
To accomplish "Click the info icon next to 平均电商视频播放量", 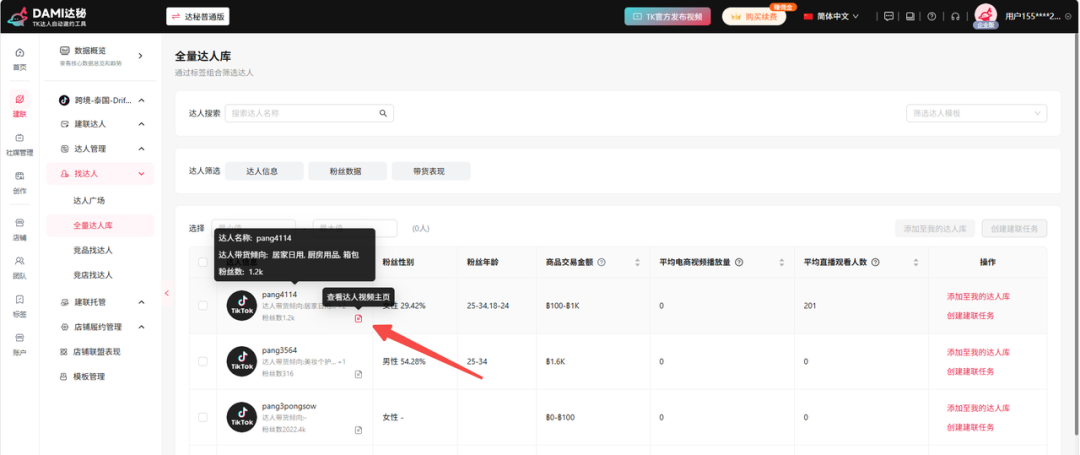I will pos(739,262).
